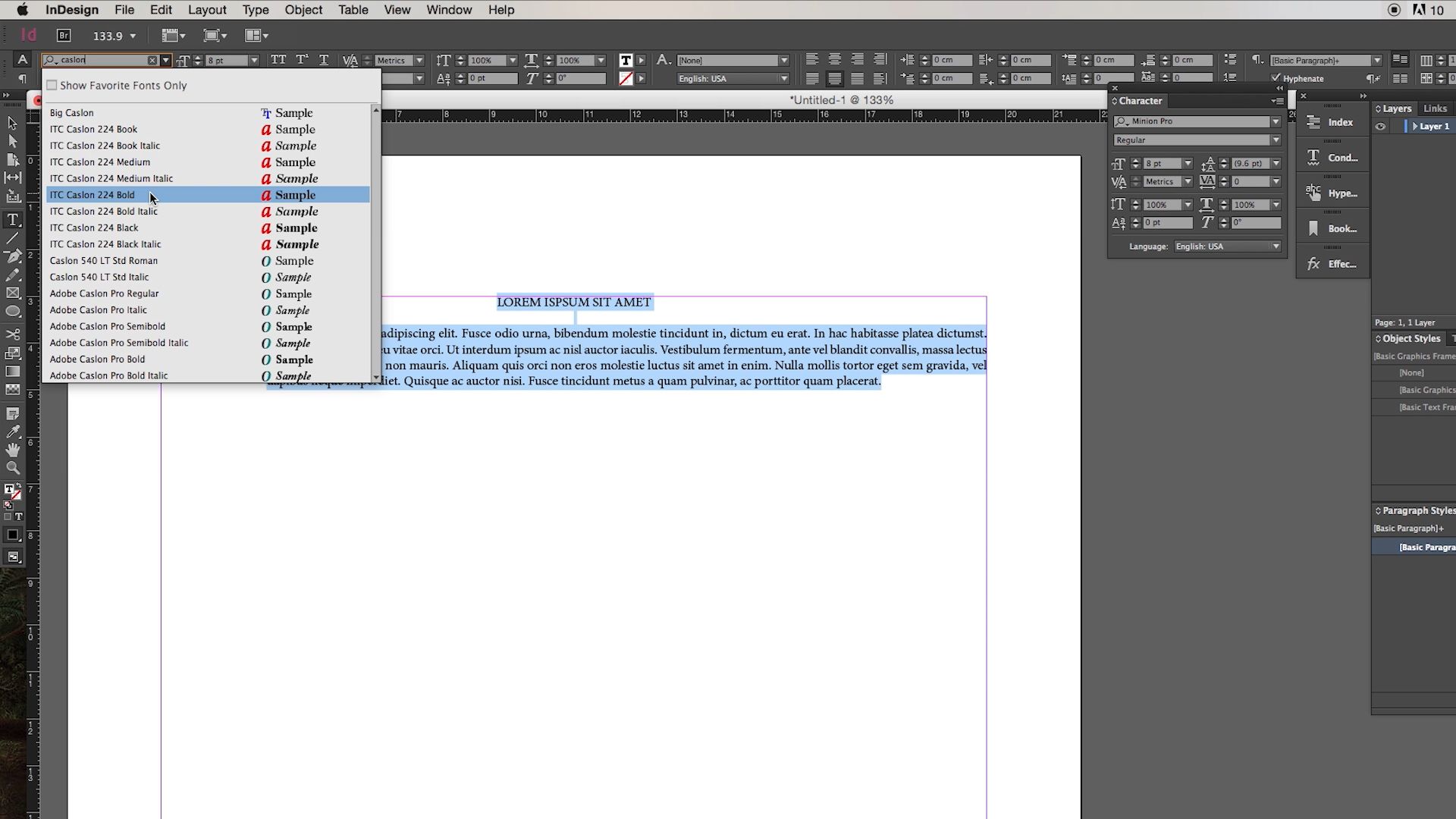Switch to paragraph formatting controls
This screenshot has height=819, width=1456.
pos(22,78)
